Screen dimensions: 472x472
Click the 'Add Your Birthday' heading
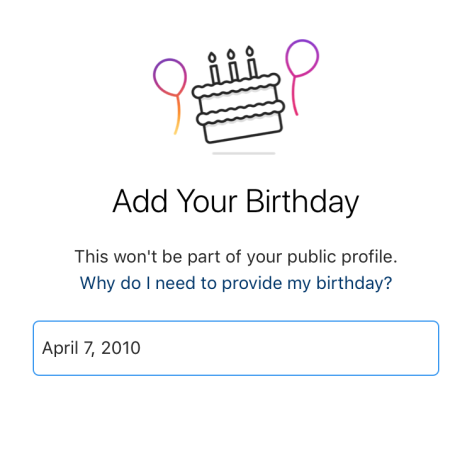(236, 202)
